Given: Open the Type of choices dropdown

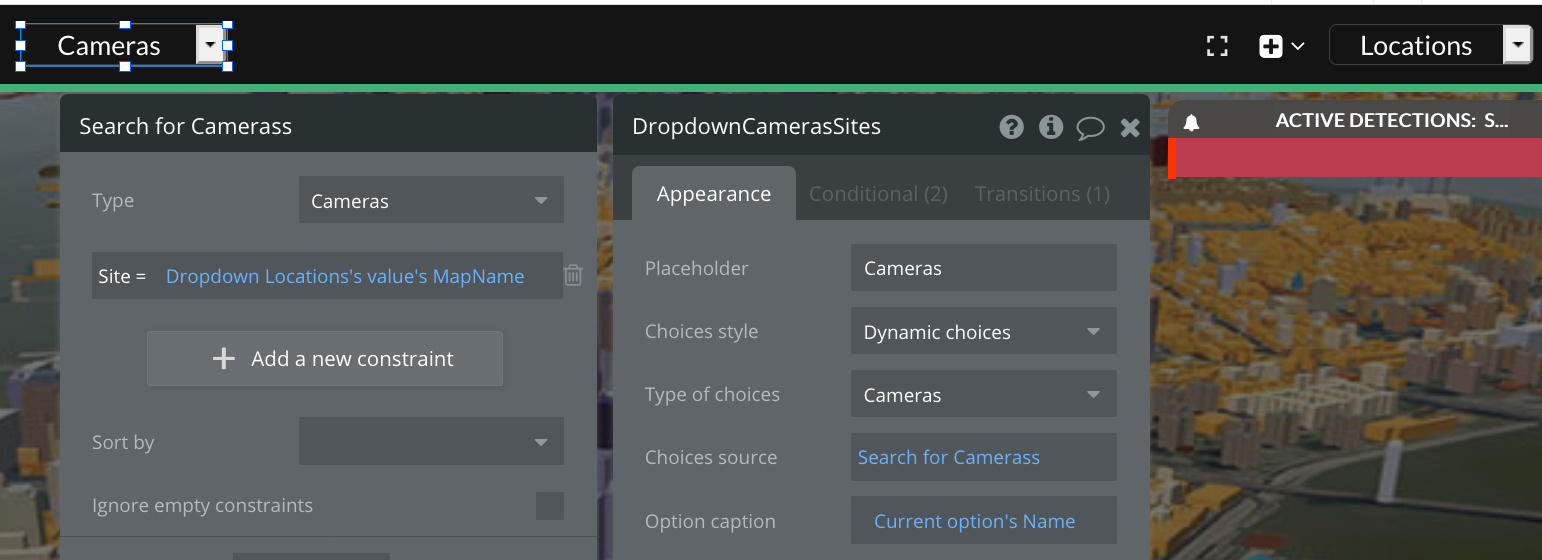Looking at the screenshot, I should [x=983, y=394].
